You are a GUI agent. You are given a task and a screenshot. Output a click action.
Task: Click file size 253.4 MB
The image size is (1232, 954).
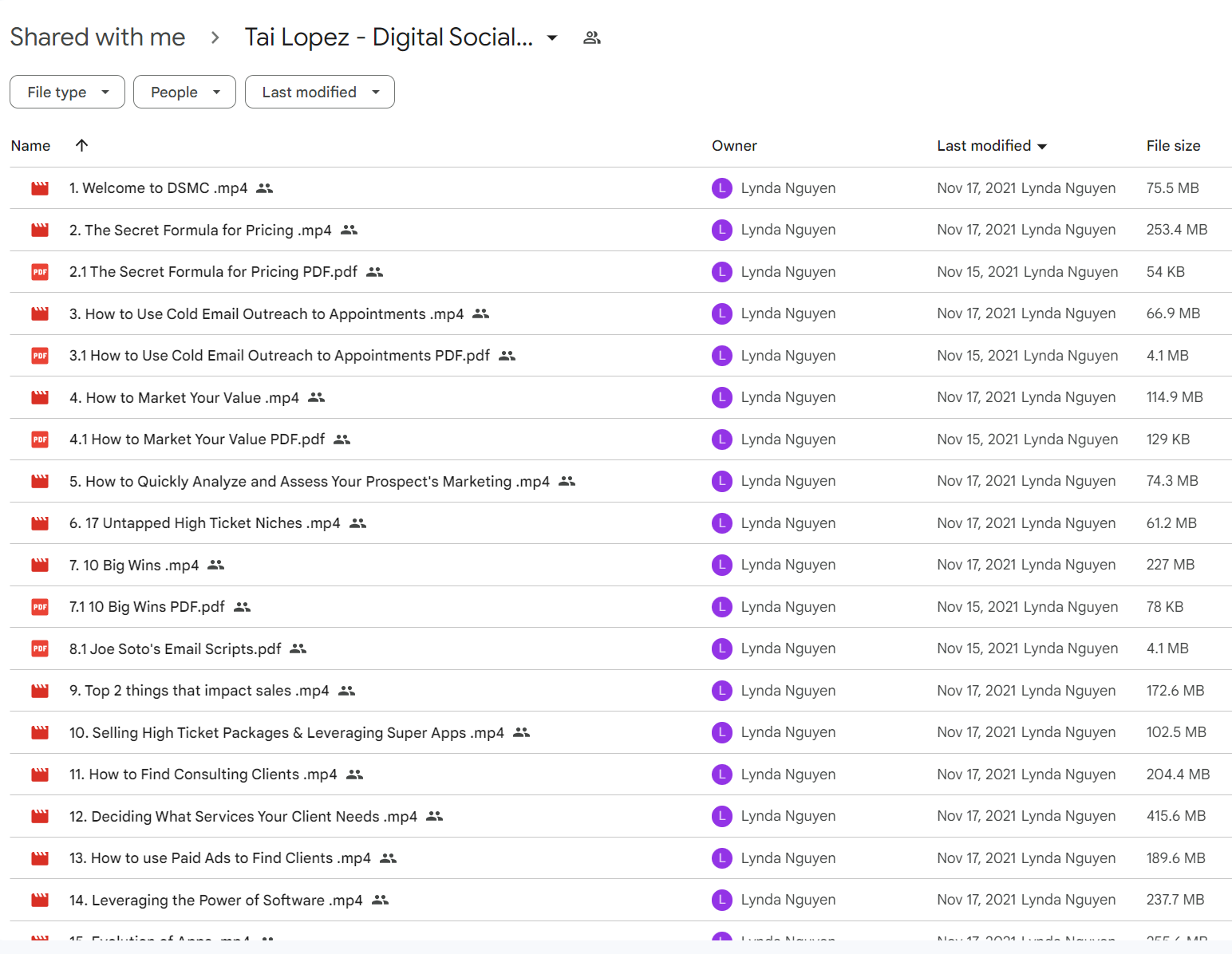click(x=1177, y=230)
